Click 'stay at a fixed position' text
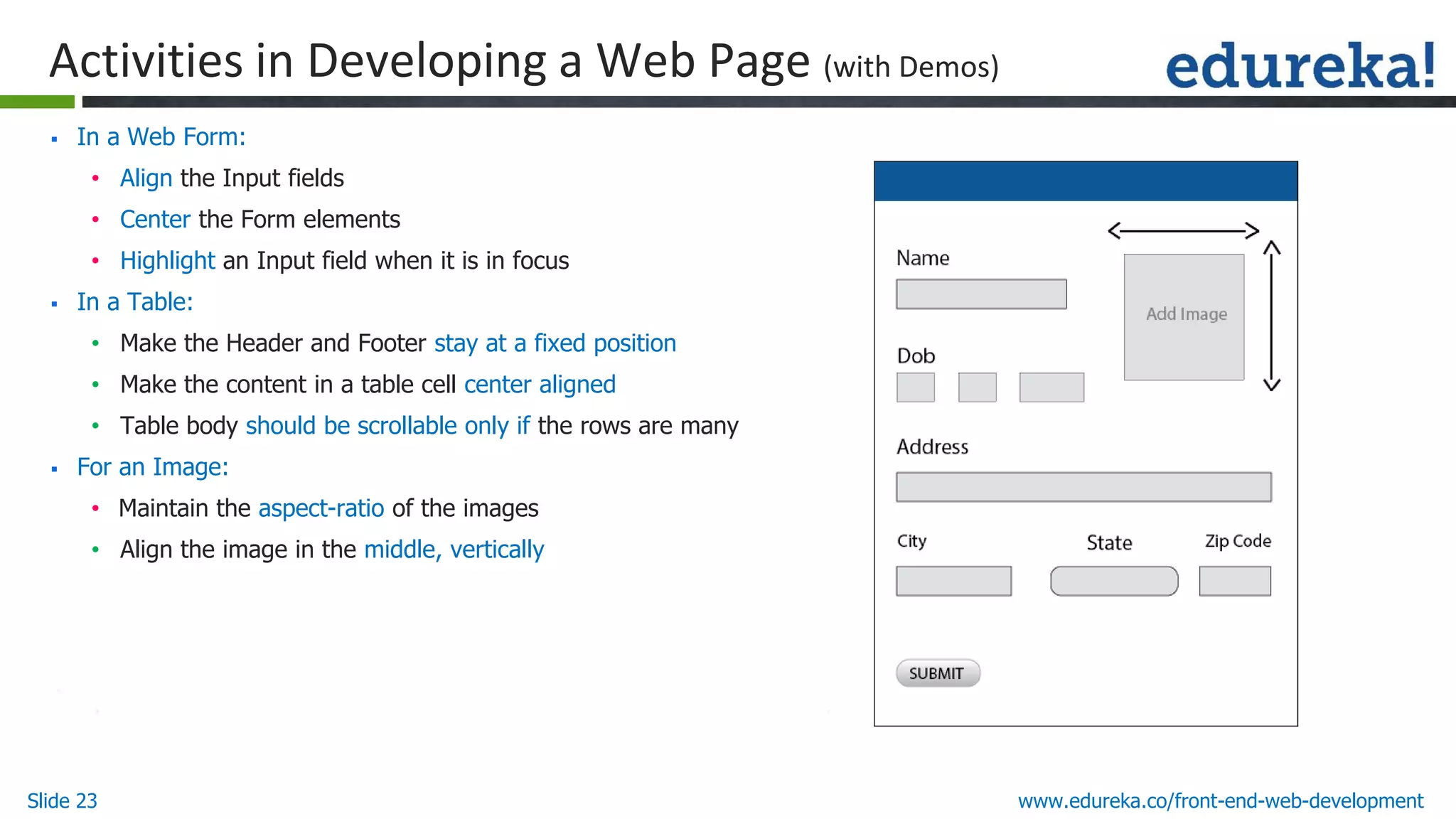The width and height of the screenshot is (1456, 819). (555, 343)
